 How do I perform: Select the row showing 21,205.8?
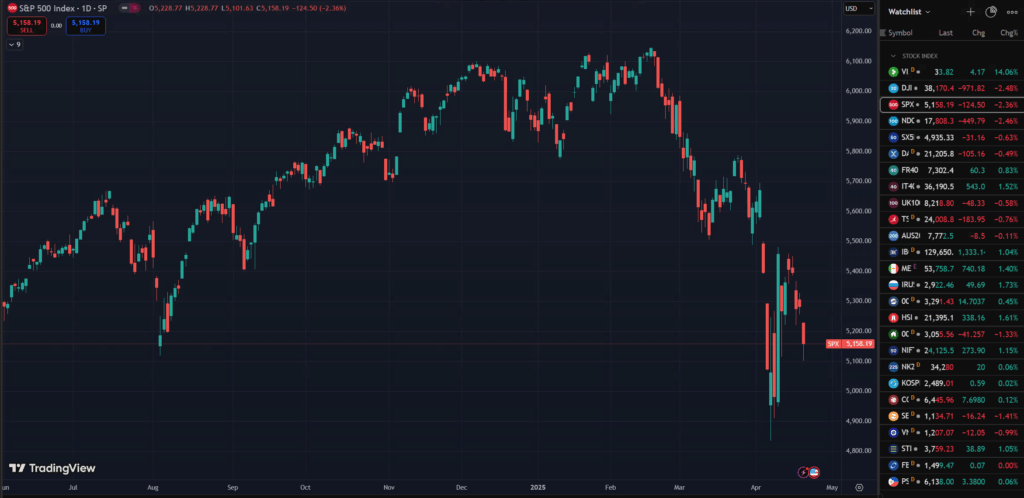[x=952, y=153]
